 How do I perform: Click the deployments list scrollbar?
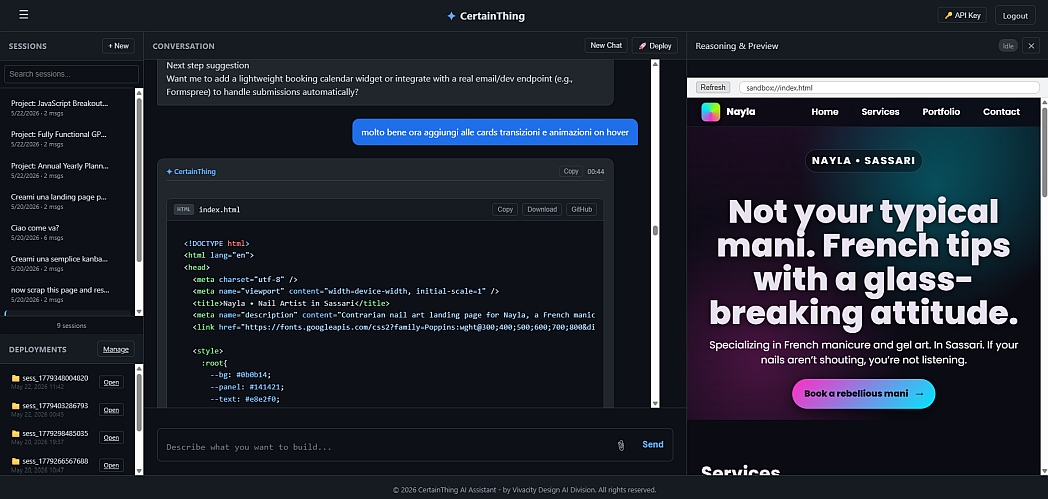(139, 401)
